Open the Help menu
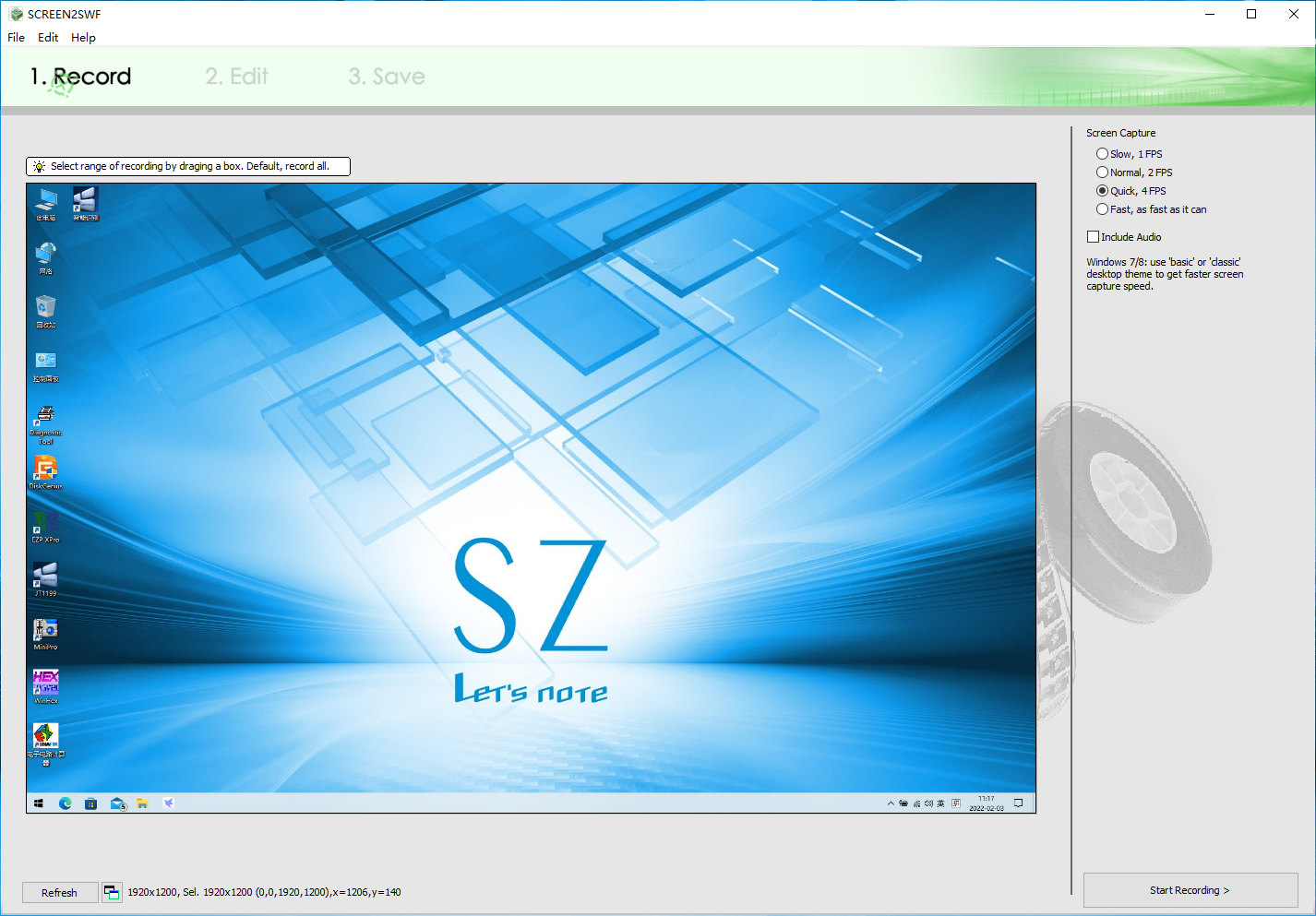 pos(83,38)
